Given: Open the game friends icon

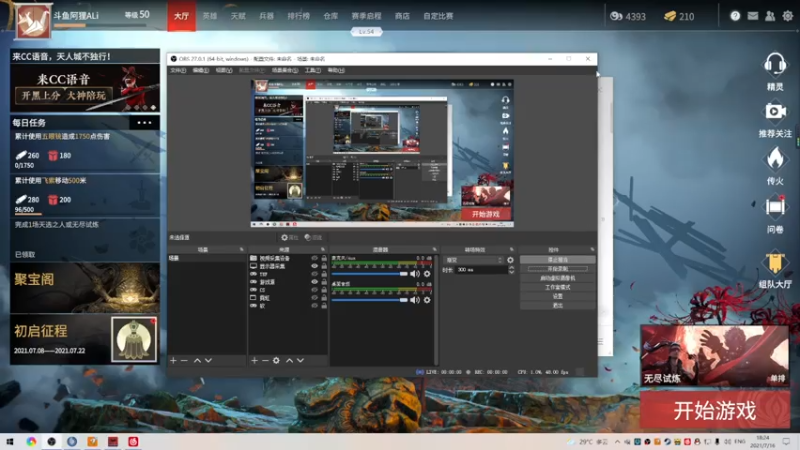Looking at the screenshot, I should click(770, 16).
